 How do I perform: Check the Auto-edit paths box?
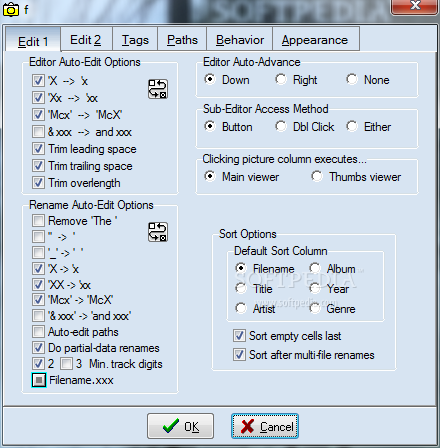(x=38, y=332)
